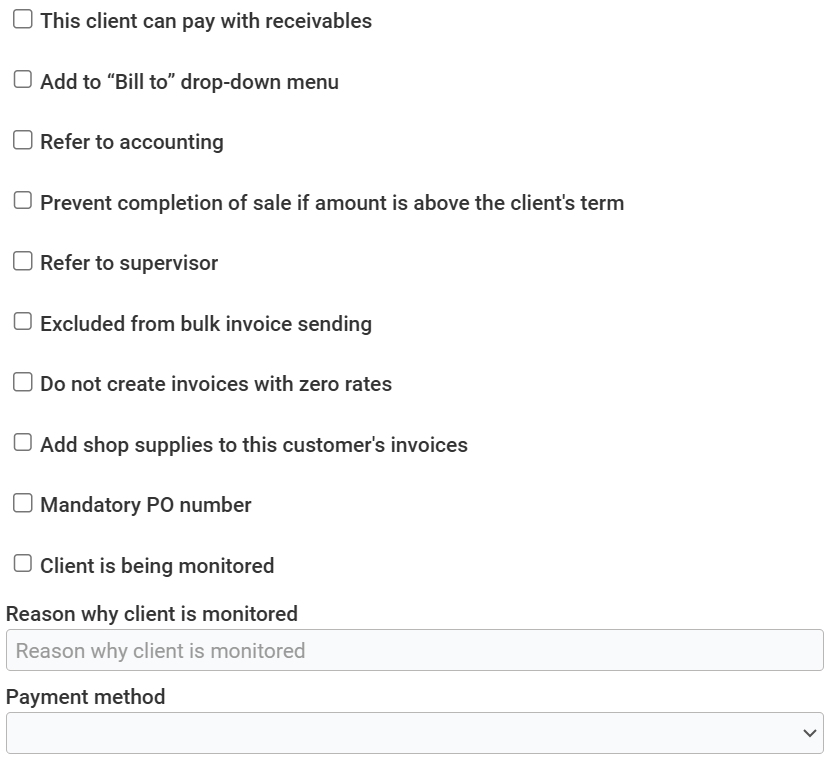Click the reason why client is monitored field
Screen dimensions: 830x763
[x=414, y=651]
